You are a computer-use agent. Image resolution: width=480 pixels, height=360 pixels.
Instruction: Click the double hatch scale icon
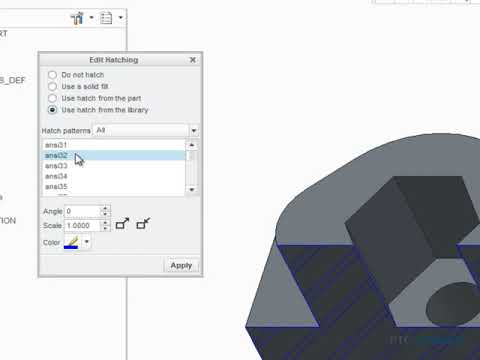(122, 224)
